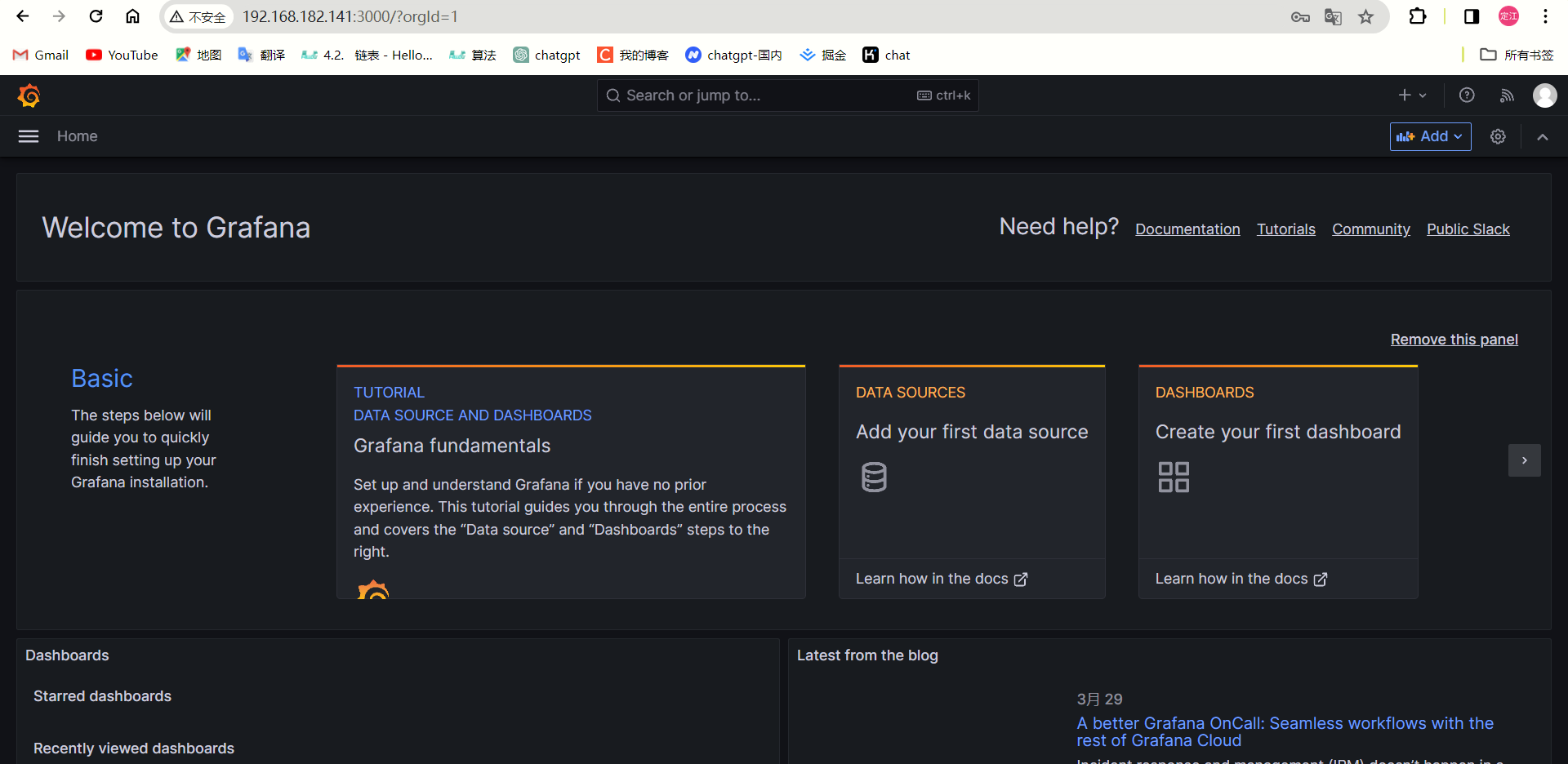The image size is (1568, 764).
Task: Open the 所有书签 all bookmarks folder
Action: (x=1517, y=55)
